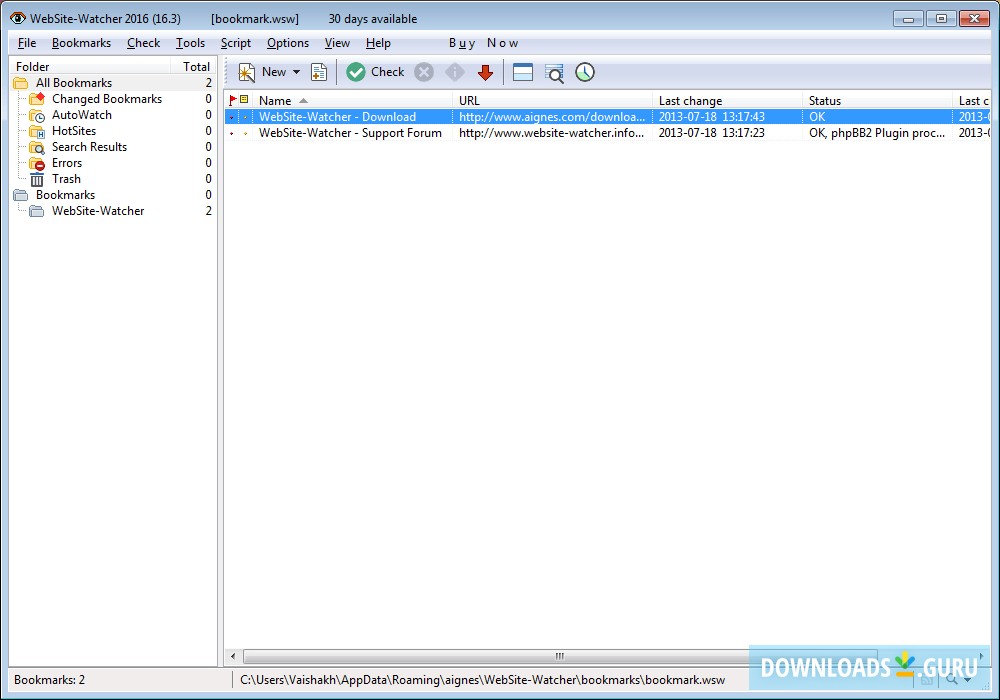The image size is (1000, 700).
Task: Click the Support Forum row flag dot
Action: (232, 133)
